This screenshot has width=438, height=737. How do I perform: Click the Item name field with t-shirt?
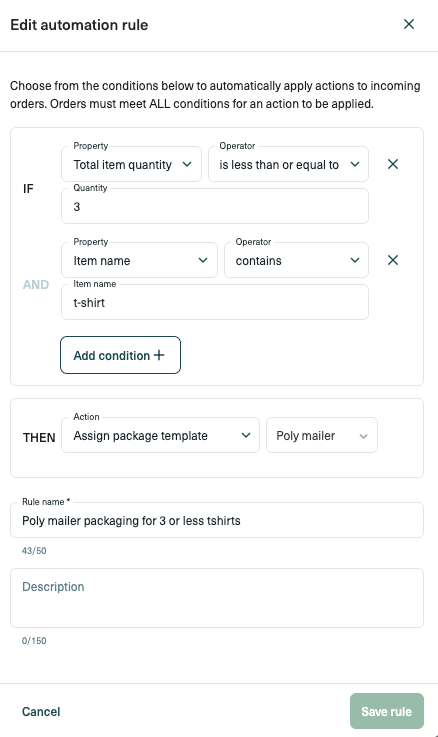[215, 302]
